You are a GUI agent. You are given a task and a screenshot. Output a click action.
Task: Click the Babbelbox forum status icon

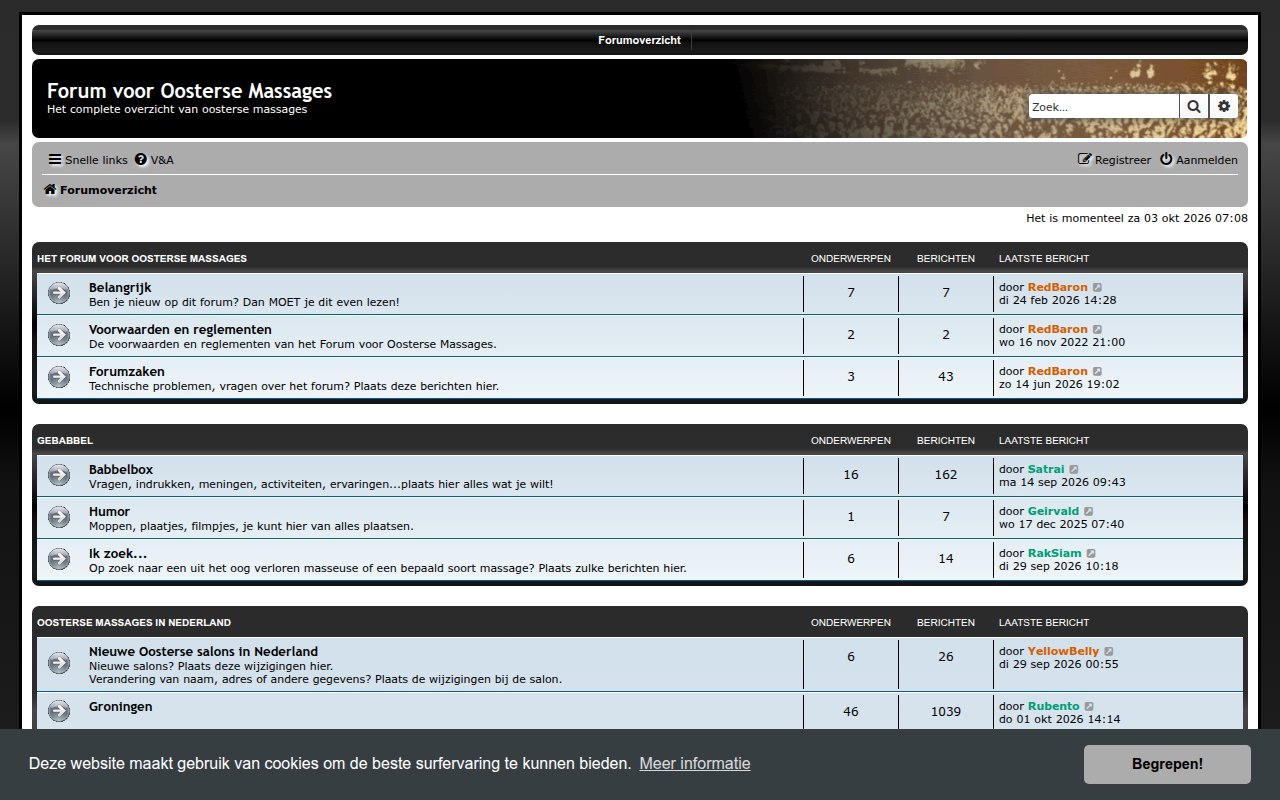59,474
